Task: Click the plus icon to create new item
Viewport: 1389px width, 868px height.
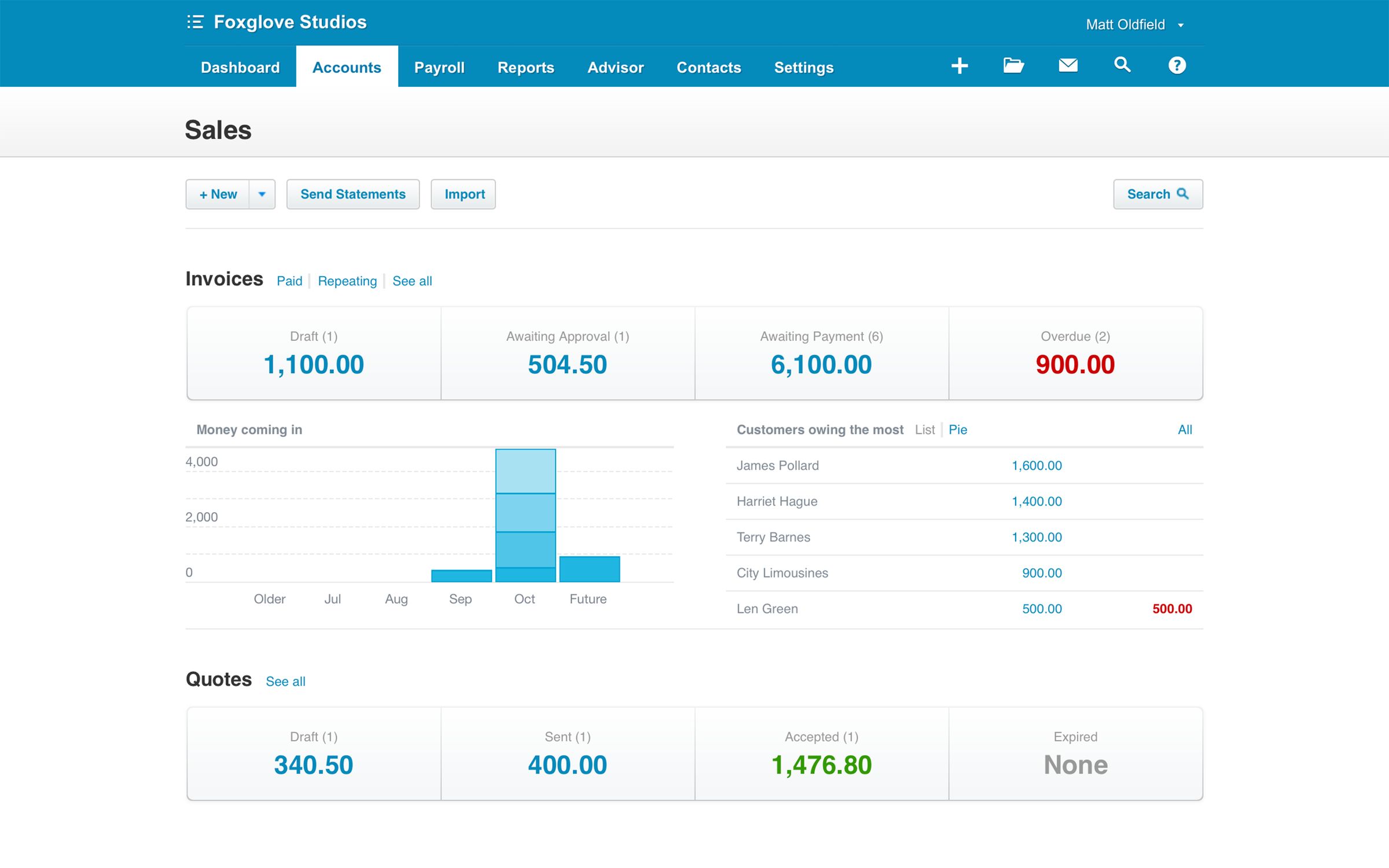Action: [959, 65]
